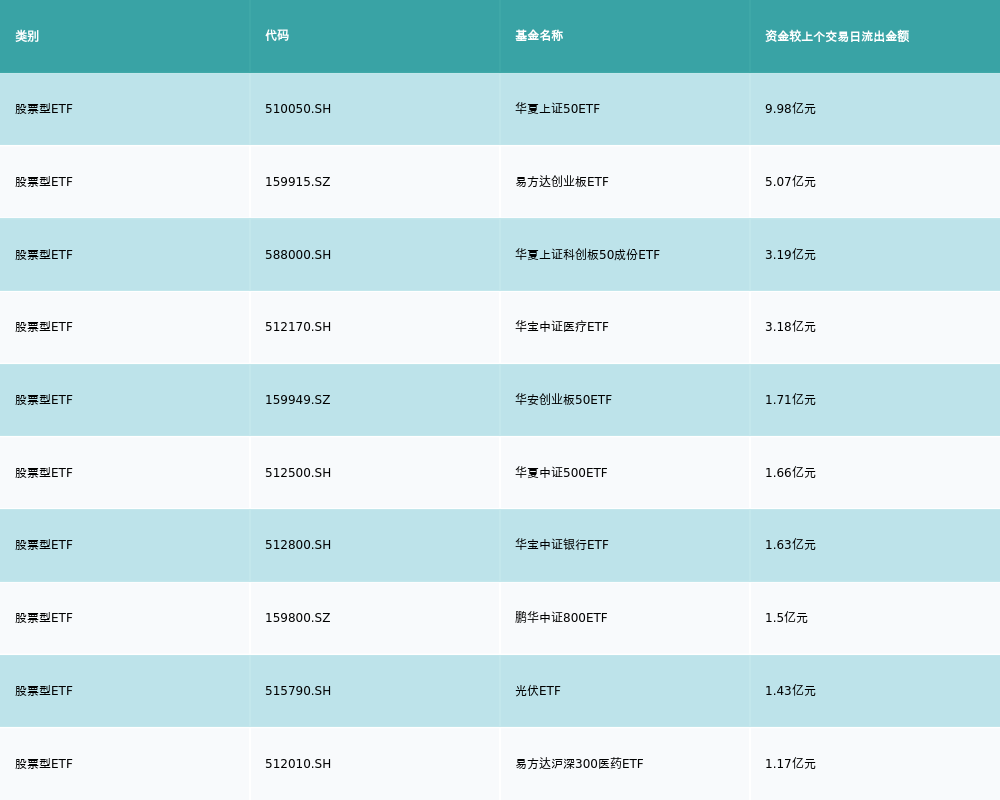Select fund name 易方达创业板ETF
Screen dimensions: 1000x800
(562, 182)
